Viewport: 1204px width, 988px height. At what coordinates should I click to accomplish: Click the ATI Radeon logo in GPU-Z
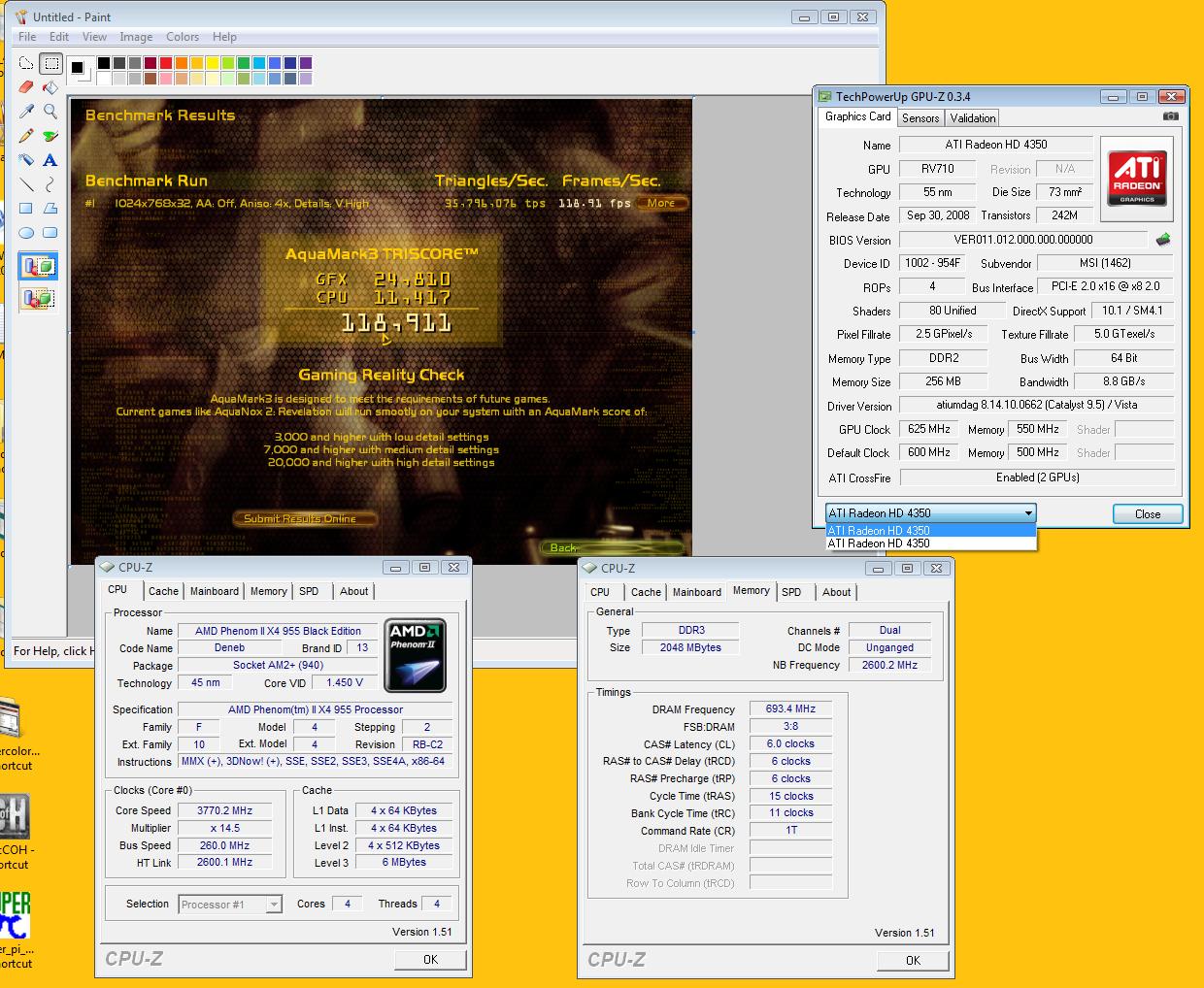[x=1136, y=179]
